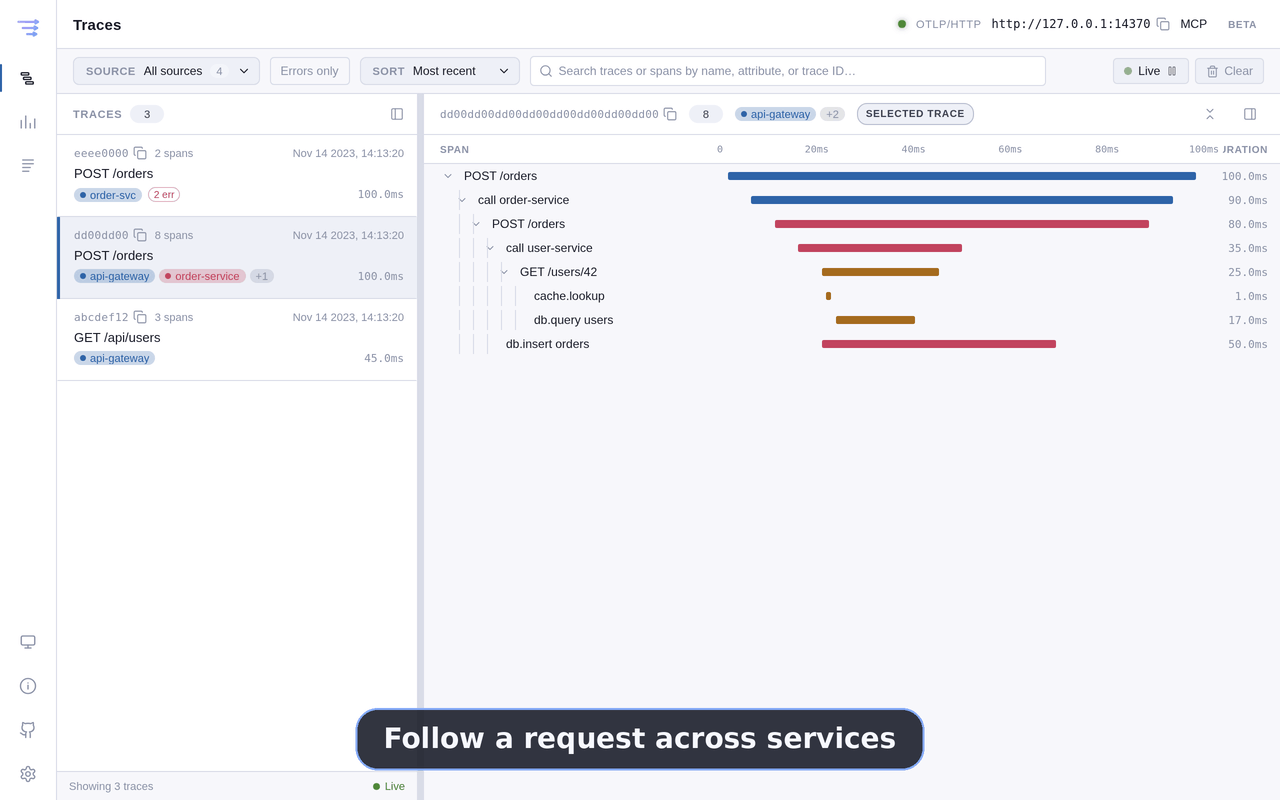Image resolution: width=1280 pixels, height=800 pixels.
Task: Open the Metrics chart view in sidebar
Action: [x=28, y=122]
